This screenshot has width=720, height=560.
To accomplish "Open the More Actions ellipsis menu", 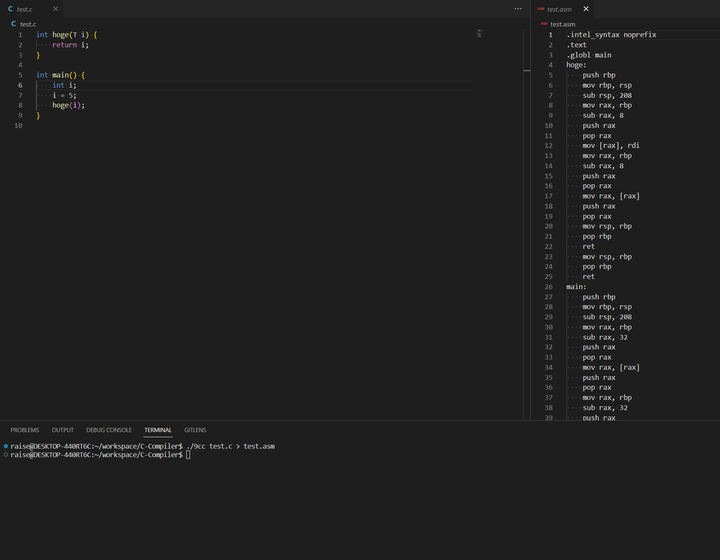I will (518, 9).
